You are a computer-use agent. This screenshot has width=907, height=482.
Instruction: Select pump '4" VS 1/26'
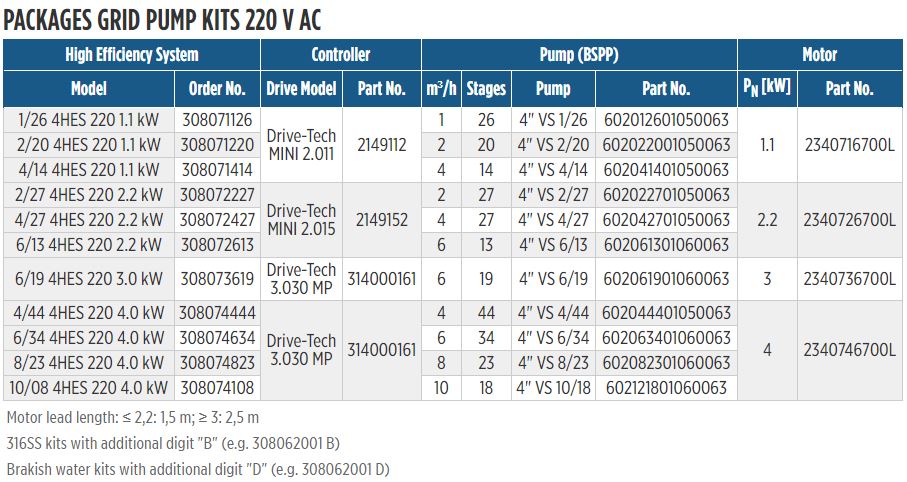click(553, 120)
